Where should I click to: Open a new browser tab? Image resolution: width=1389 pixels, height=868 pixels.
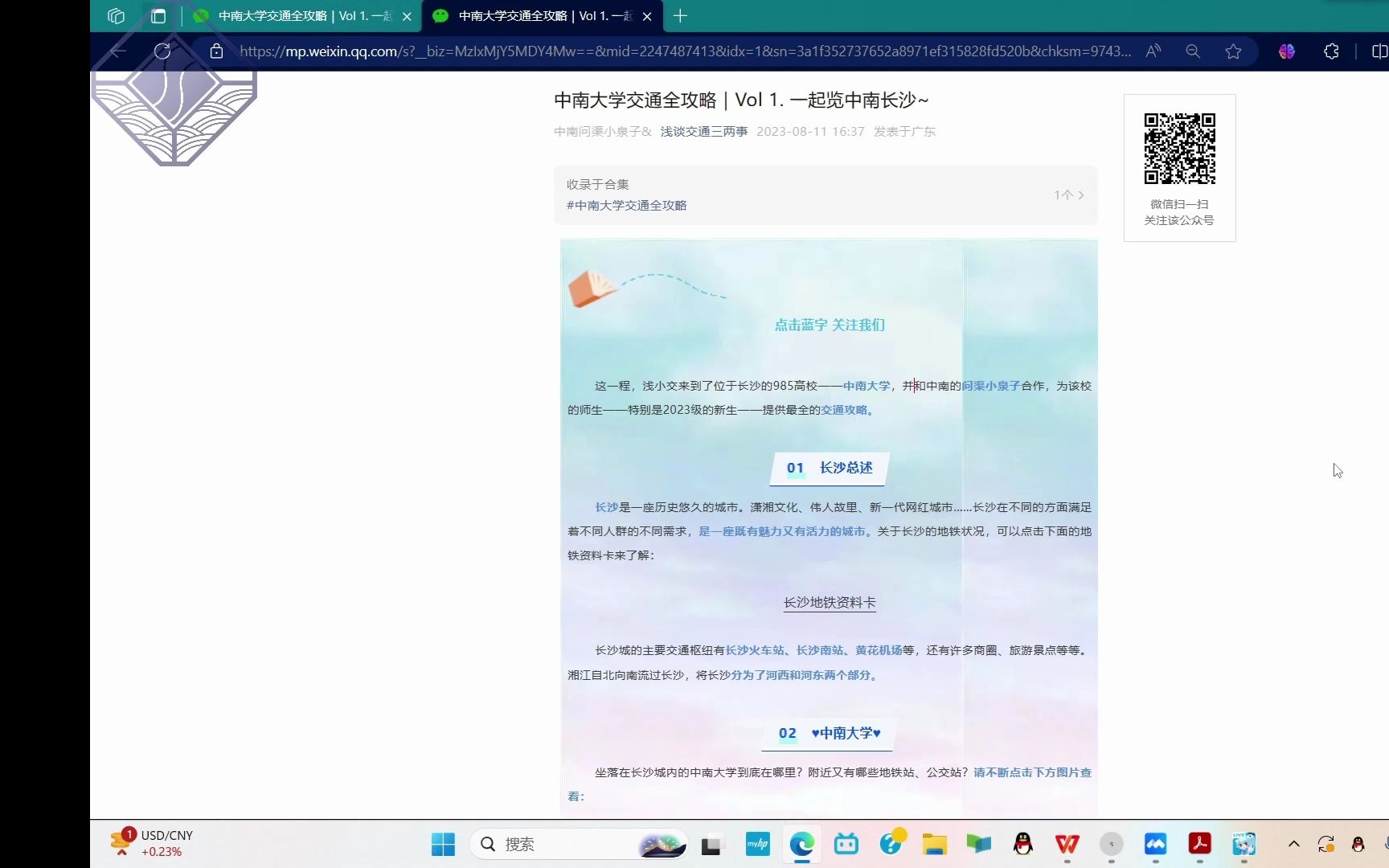680,16
